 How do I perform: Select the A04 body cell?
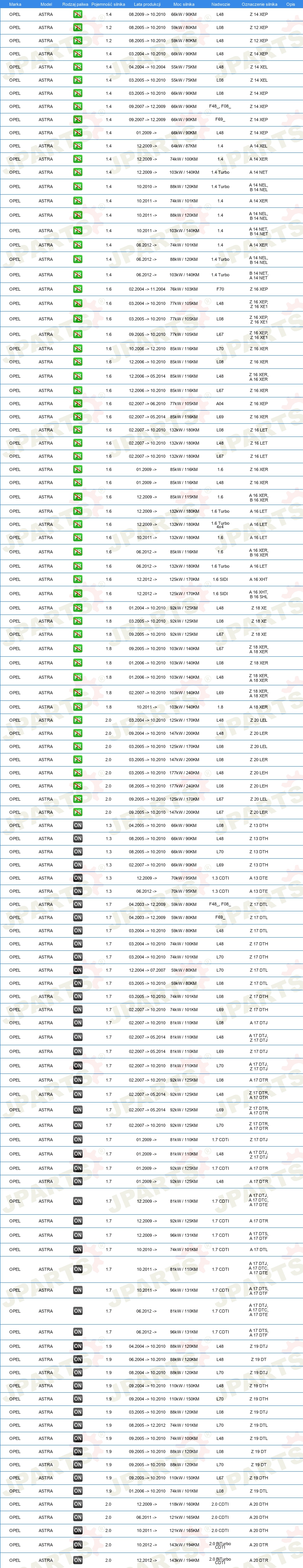pos(220,404)
